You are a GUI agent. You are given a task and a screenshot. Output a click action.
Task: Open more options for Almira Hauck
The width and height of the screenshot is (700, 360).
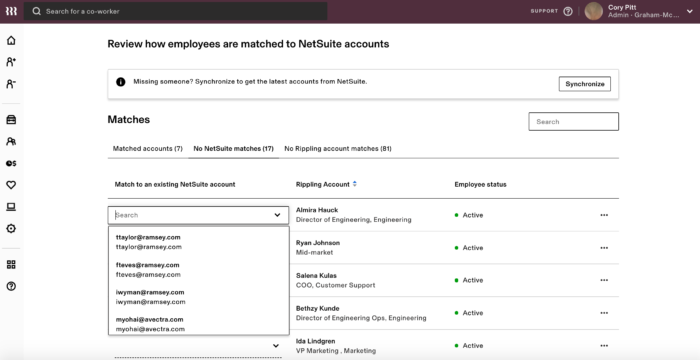click(604, 215)
